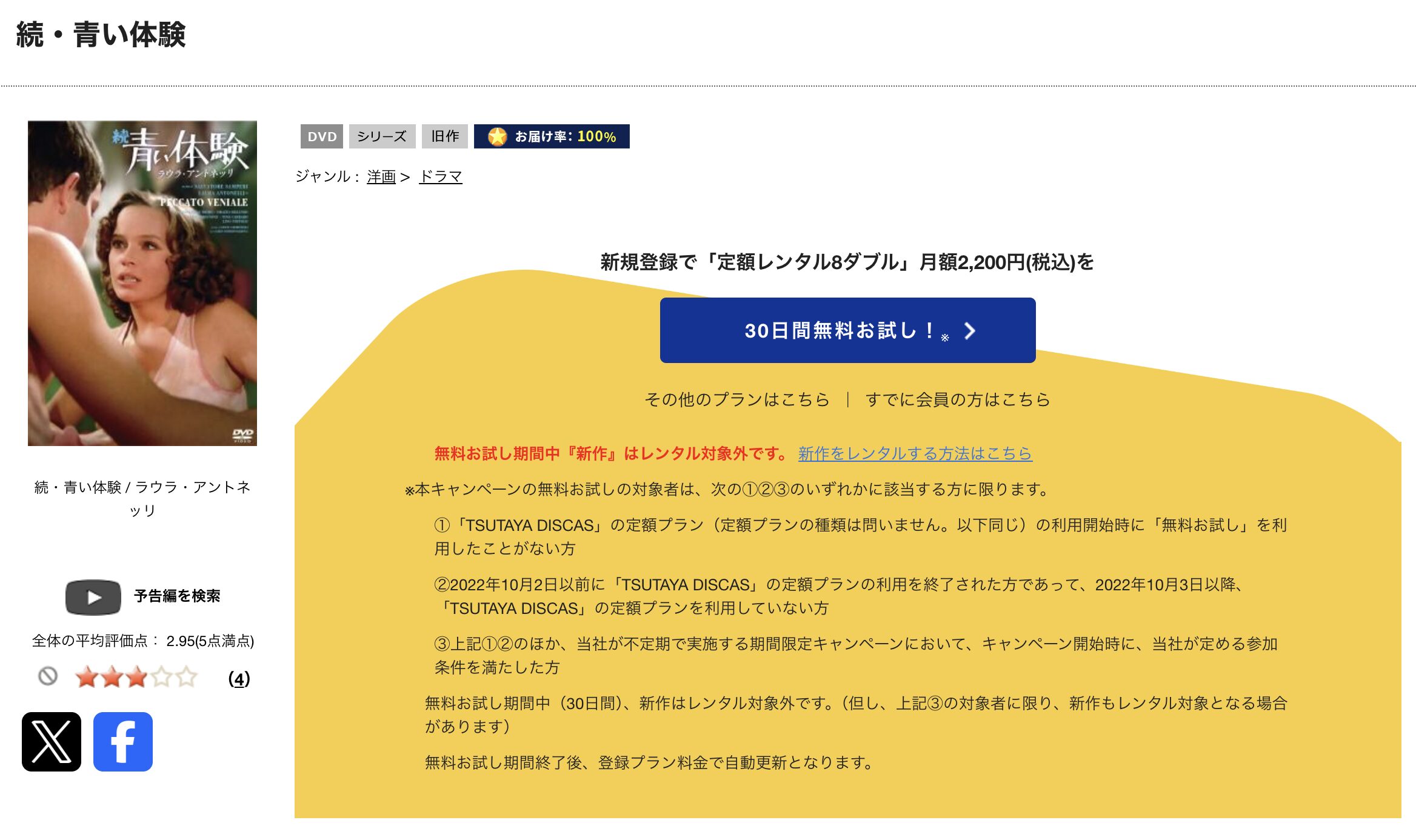Start the 30日間無料お試し free trial
The height and width of the screenshot is (840, 1416).
[x=847, y=330]
